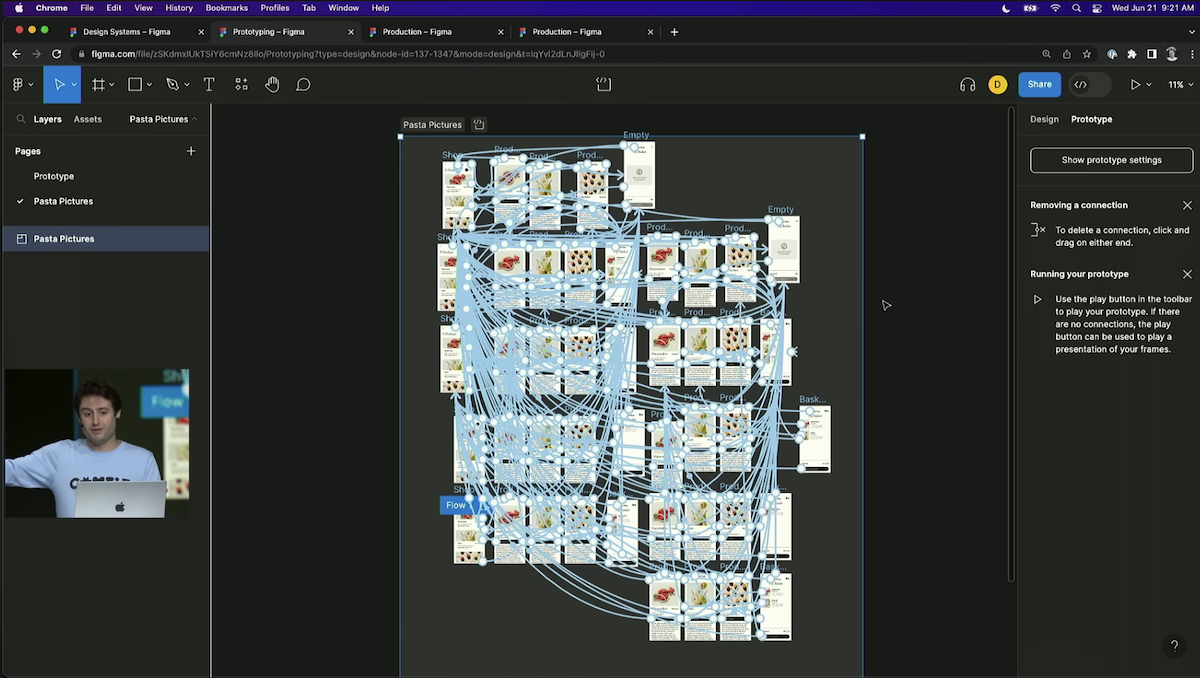Image resolution: width=1200 pixels, height=678 pixels.
Task: Click the Actions icon in the toolbar
Action: [240, 84]
